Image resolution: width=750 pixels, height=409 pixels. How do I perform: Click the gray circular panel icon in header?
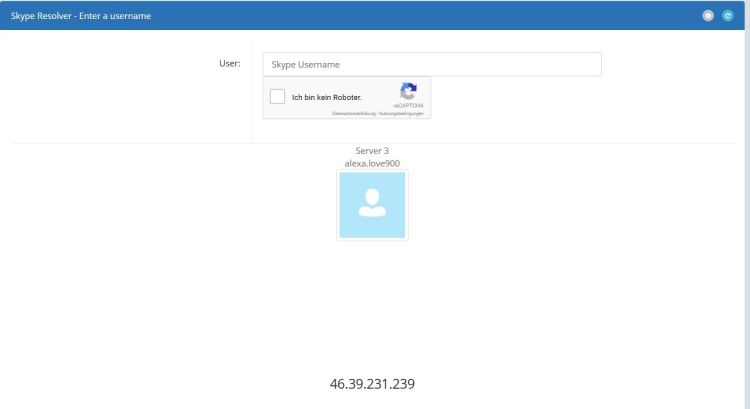point(708,16)
